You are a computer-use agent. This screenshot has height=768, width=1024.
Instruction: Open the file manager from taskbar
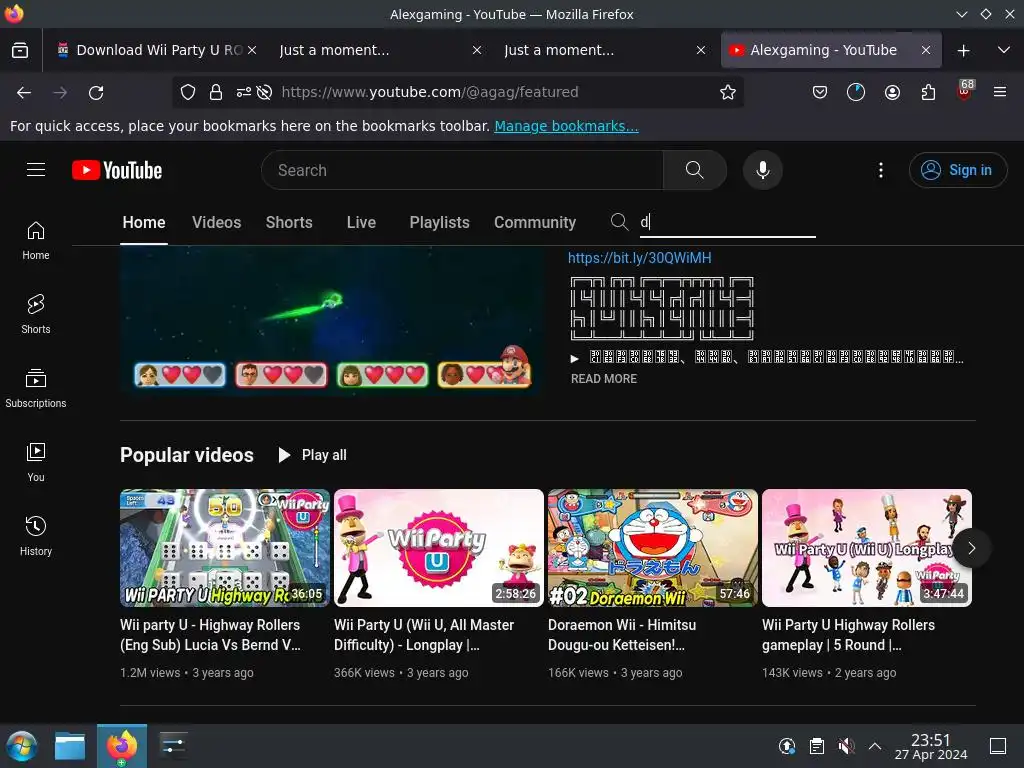[x=70, y=746]
